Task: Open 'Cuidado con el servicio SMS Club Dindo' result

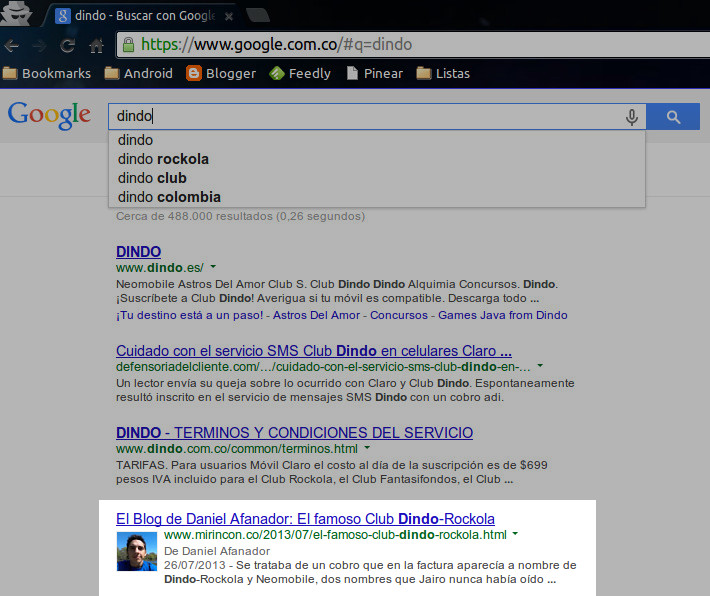Action: [314, 351]
